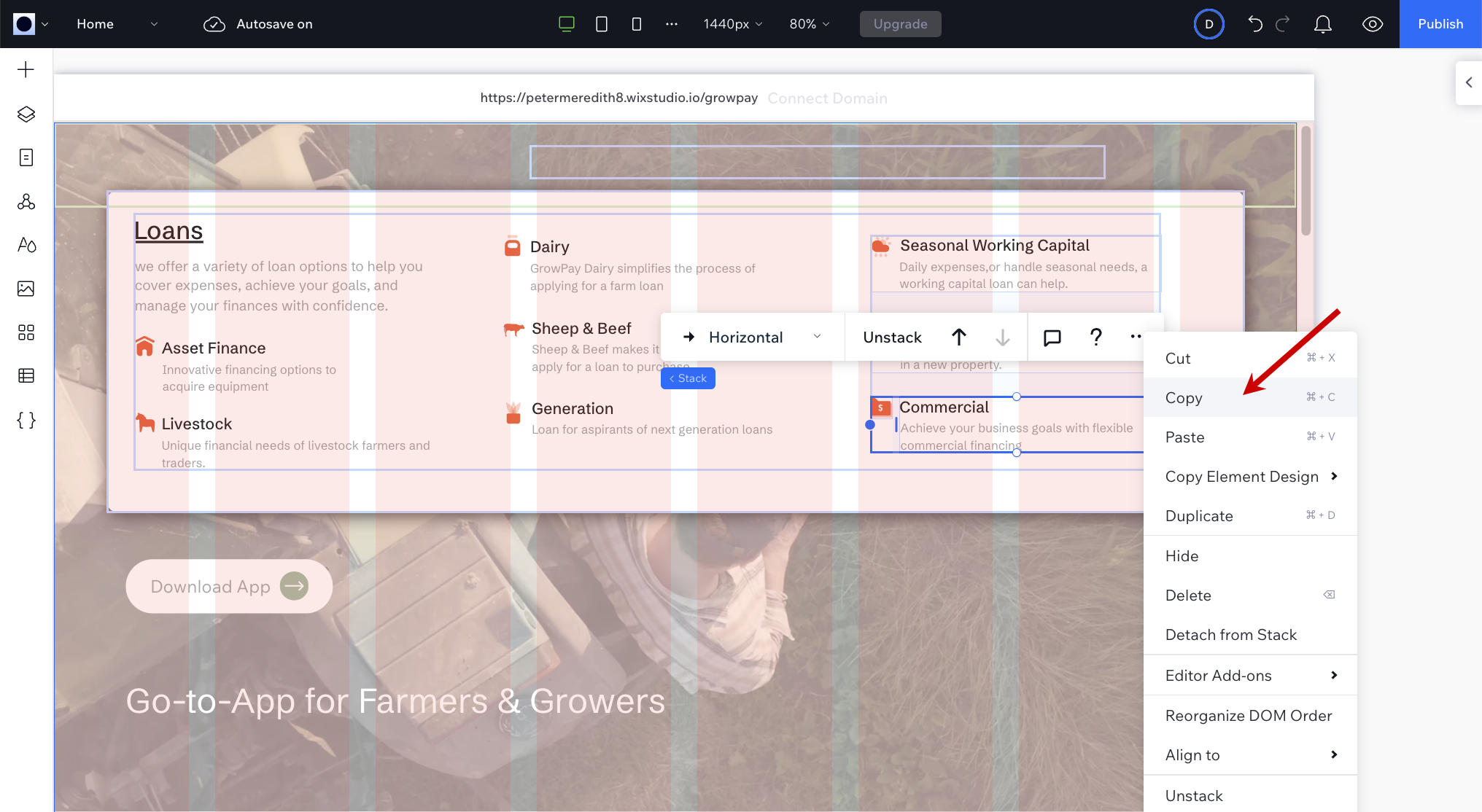Open the Pages panel icon
This screenshot has width=1482, height=812.
(x=26, y=157)
